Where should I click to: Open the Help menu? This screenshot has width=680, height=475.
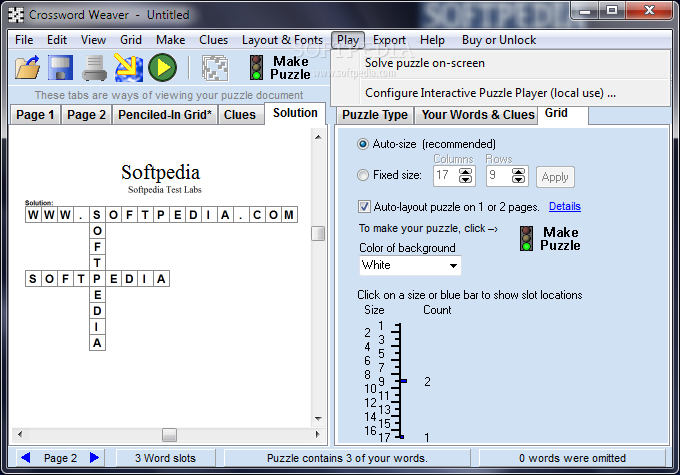coord(432,40)
